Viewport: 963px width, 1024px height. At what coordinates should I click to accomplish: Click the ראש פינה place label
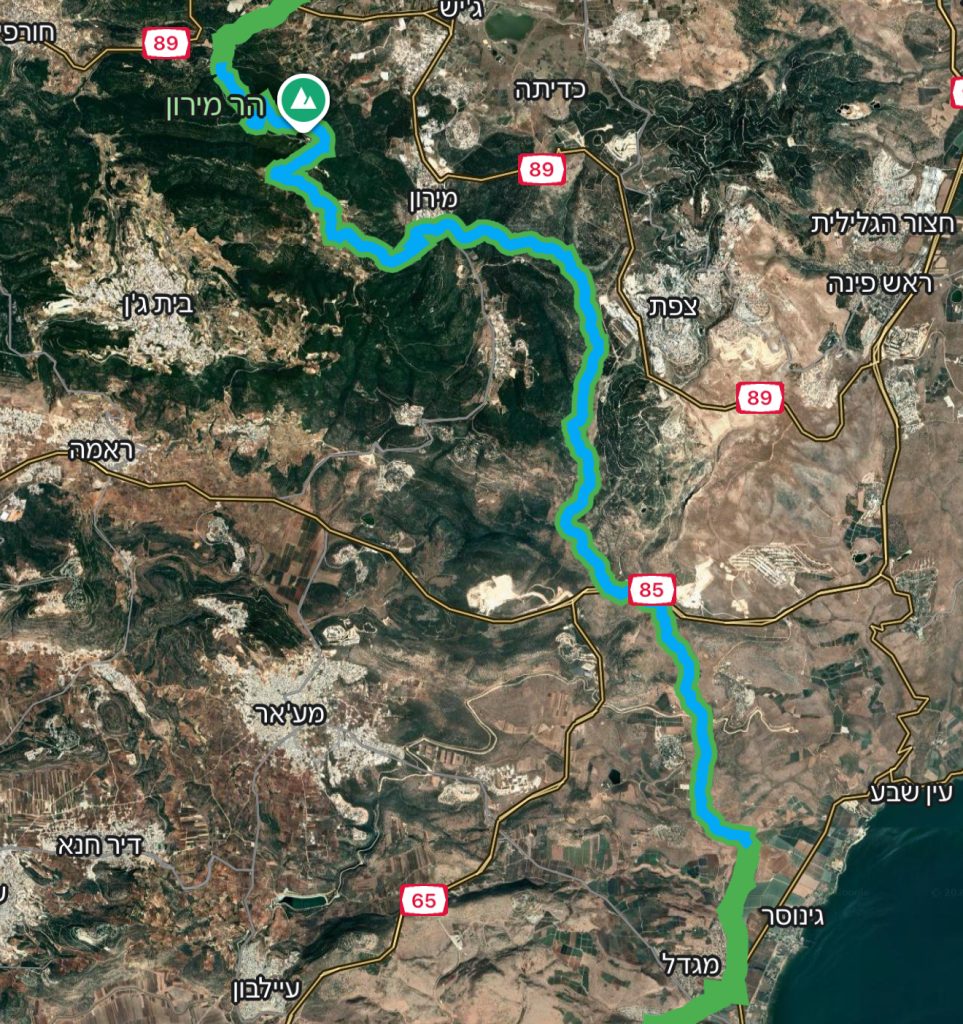click(x=880, y=284)
